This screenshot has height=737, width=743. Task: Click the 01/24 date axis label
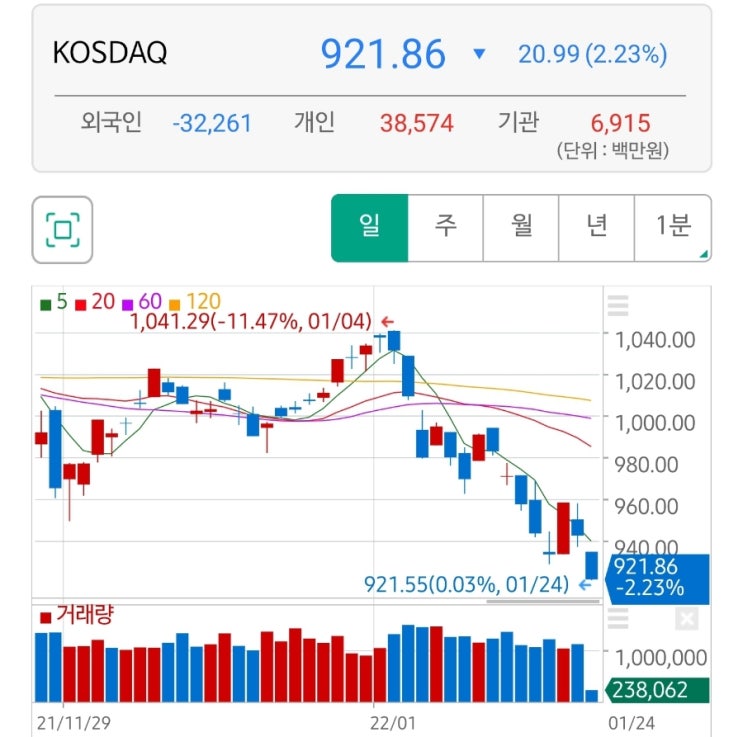631,723
